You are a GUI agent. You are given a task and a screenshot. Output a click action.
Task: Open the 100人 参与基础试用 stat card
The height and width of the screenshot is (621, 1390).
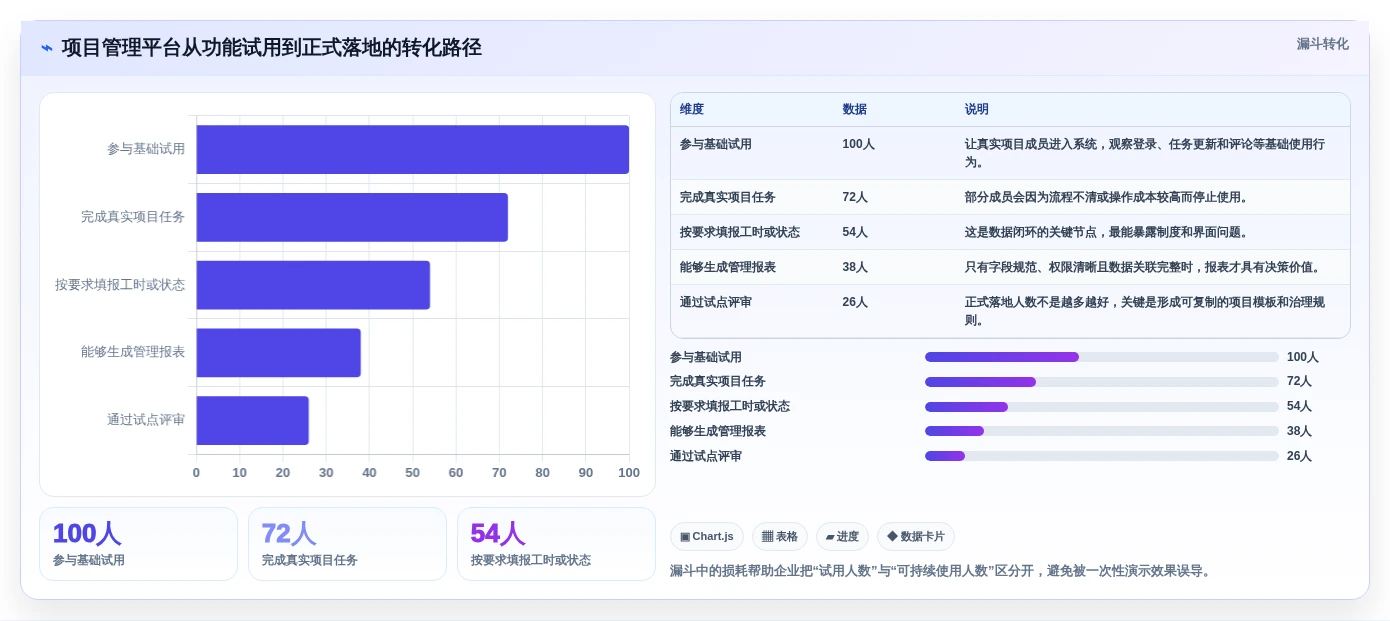coord(139,544)
